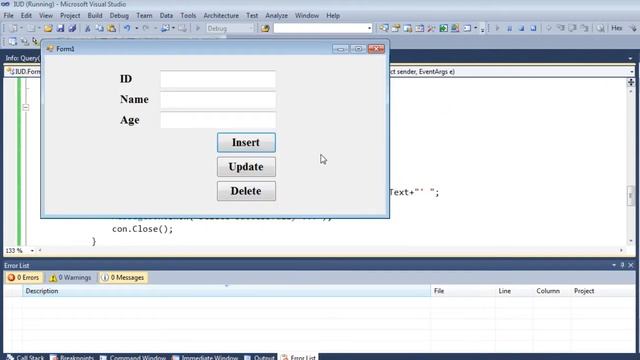Screen dimensions: 640x360
Task: Click the Redo arrow icon
Action: click(x=146, y=28)
